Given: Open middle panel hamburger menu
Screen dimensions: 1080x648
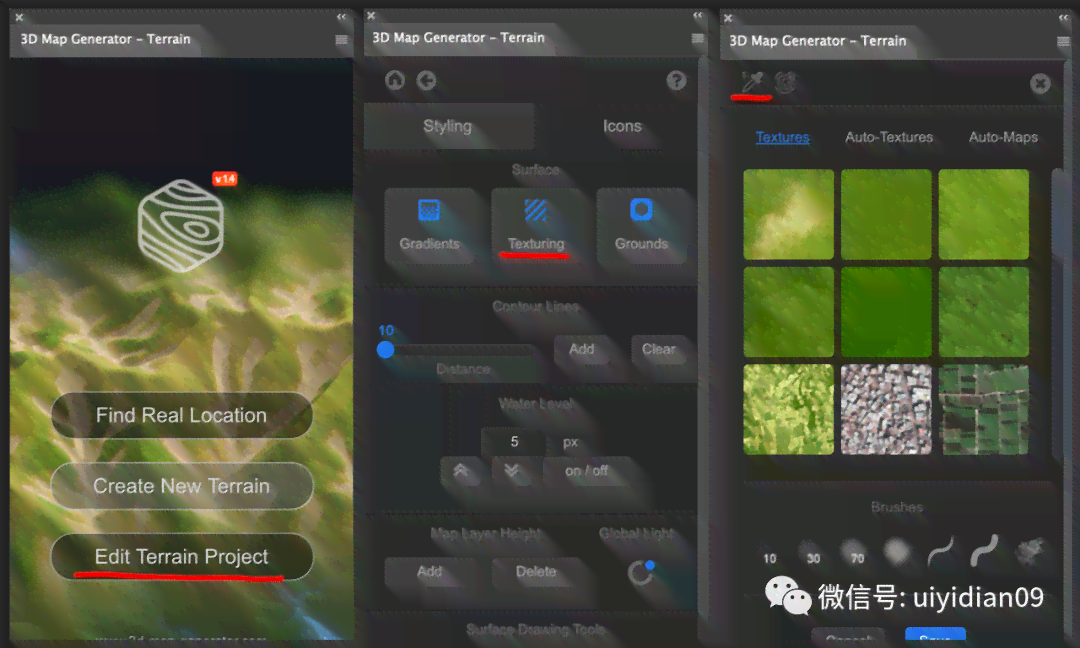Looking at the screenshot, I should (697, 39).
